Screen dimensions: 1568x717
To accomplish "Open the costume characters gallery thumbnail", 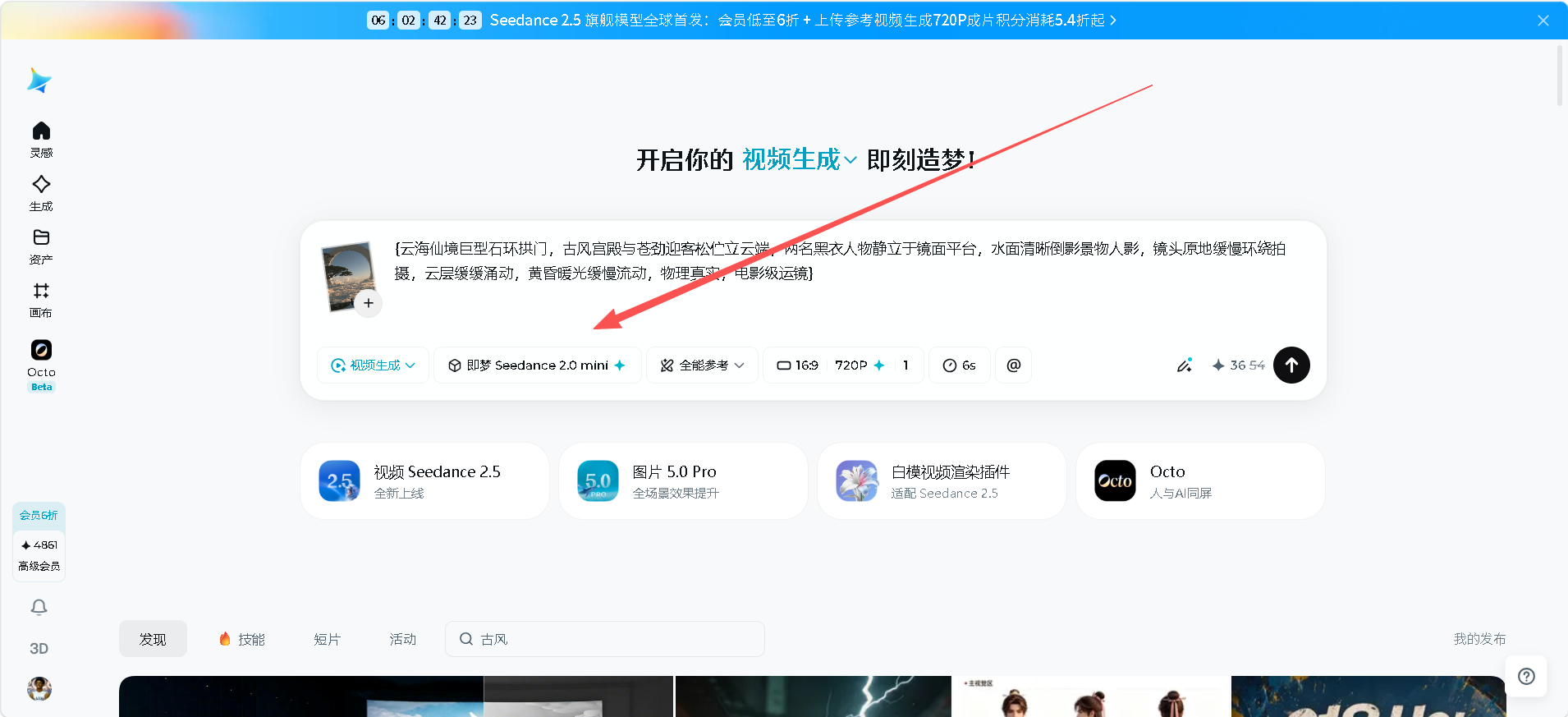I will click(1091, 696).
